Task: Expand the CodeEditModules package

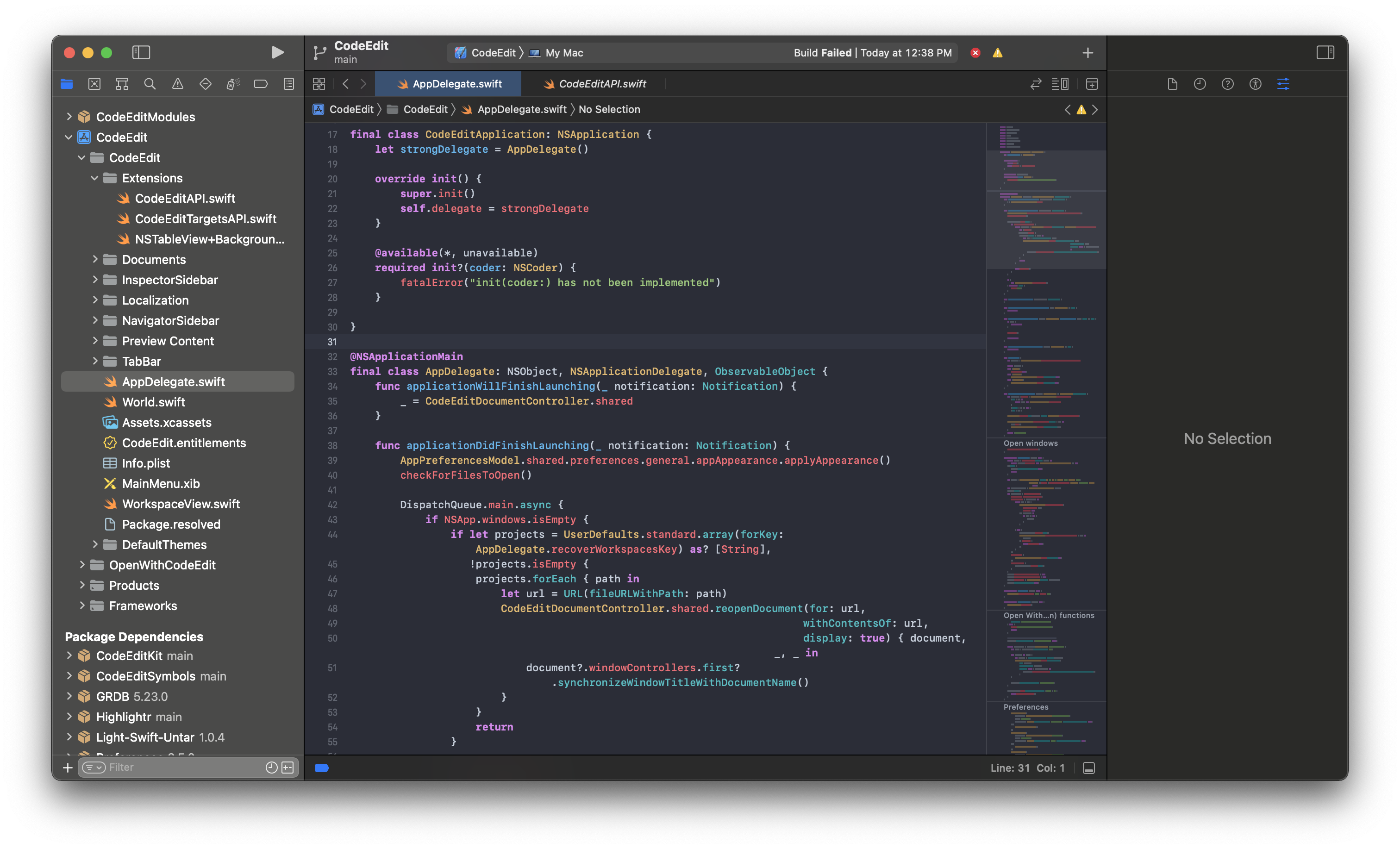Action: click(69, 117)
